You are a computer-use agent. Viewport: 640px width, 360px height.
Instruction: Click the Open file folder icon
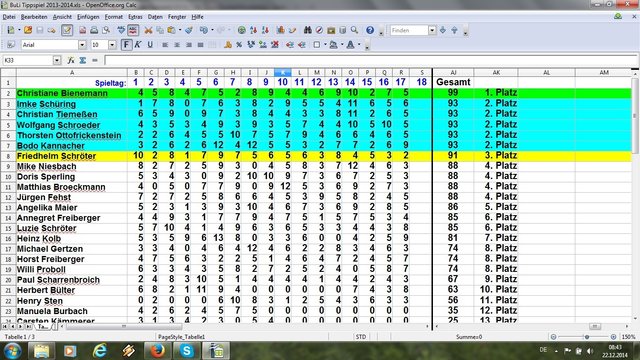[x=28, y=30]
